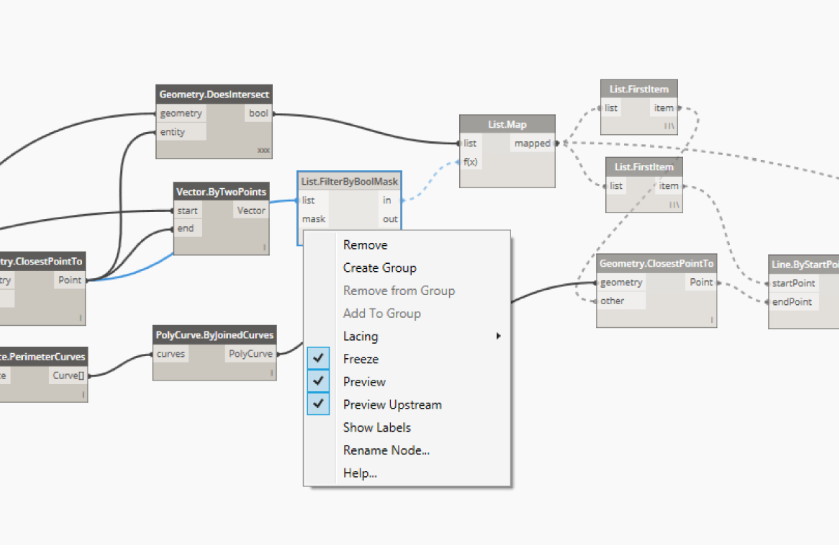839x554 pixels.
Task: Click Show Labels in the context menu
Action: click(x=376, y=428)
